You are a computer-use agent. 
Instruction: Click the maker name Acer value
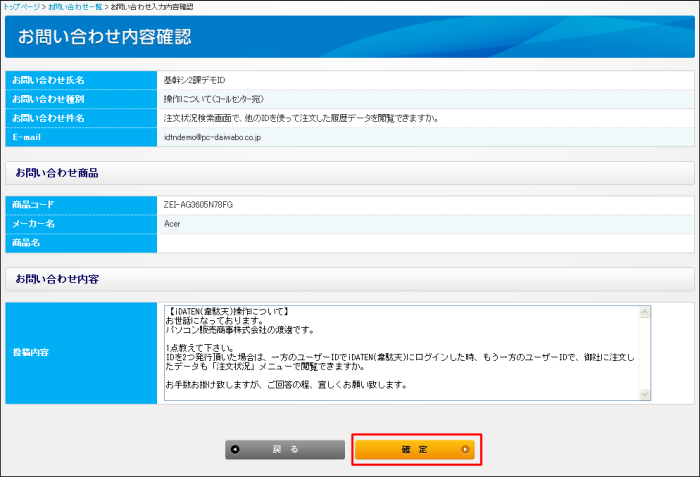(x=172, y=223)
